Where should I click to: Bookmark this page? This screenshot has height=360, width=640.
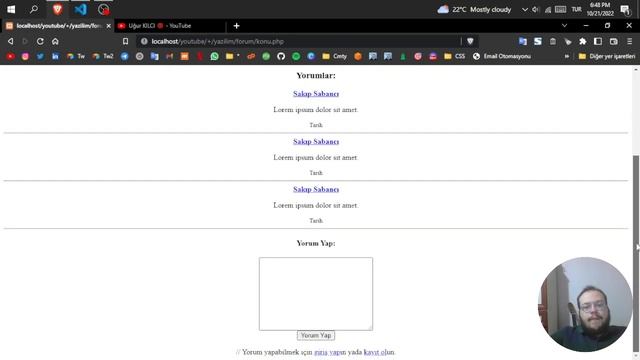click(125, 41)
